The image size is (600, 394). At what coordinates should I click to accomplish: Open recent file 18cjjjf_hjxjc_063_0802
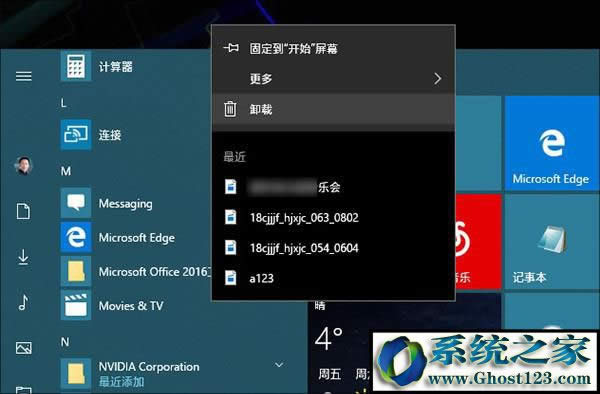click(333, 218)
